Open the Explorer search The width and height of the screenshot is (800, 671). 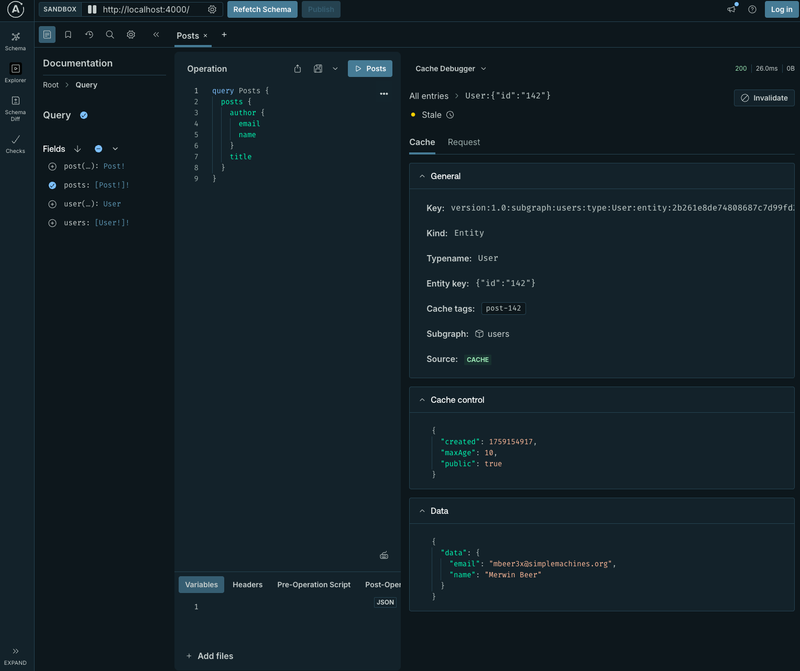(x=110, y=34)
